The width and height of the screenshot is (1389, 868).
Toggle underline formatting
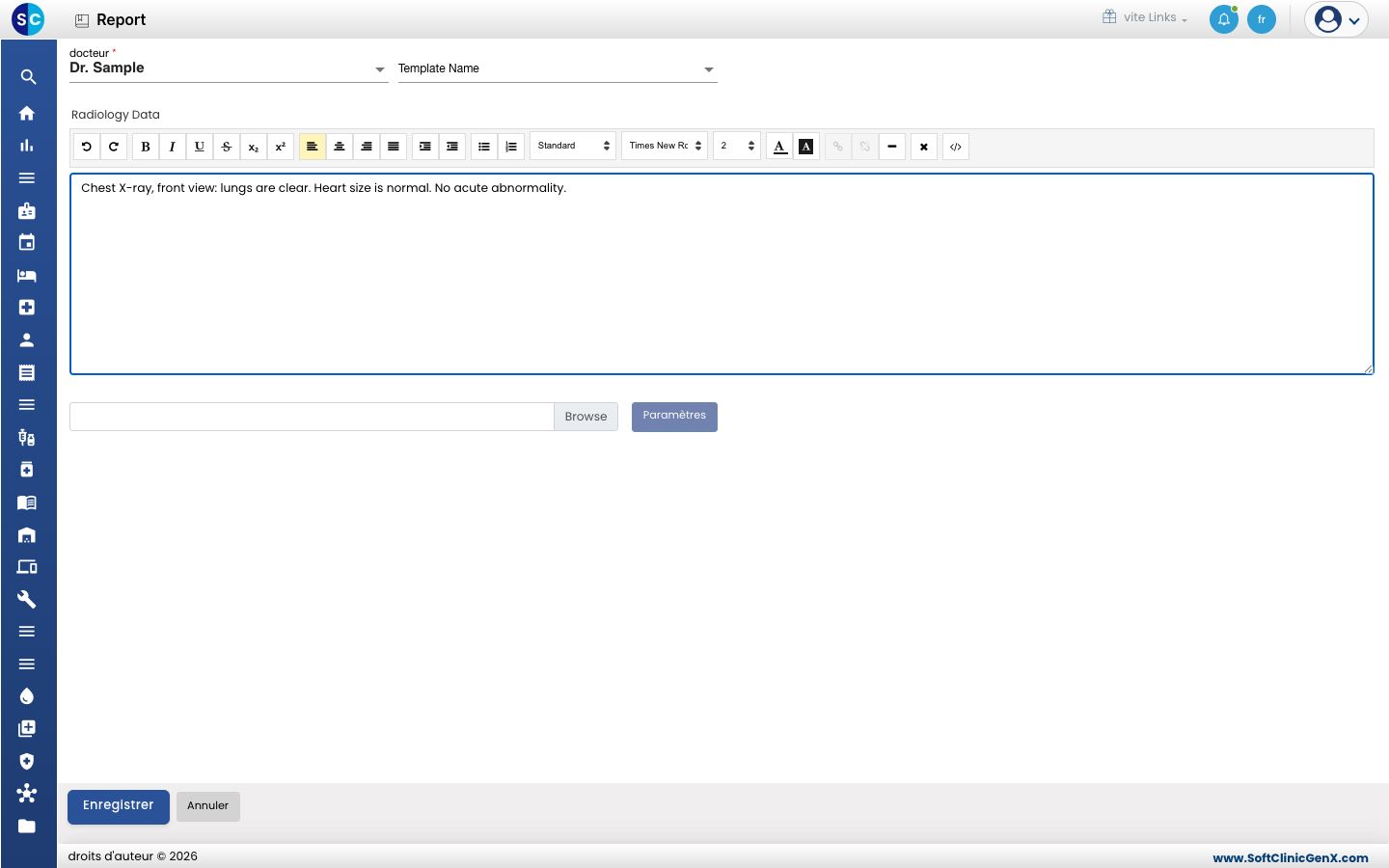point(200,147)
